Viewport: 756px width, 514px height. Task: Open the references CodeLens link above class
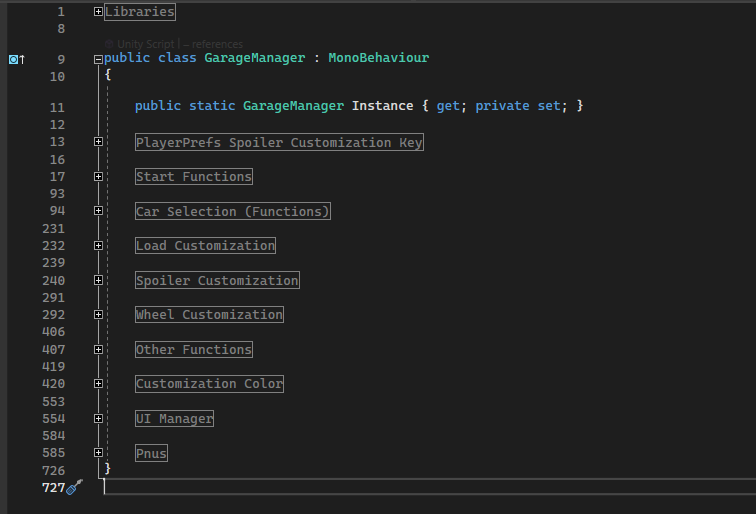pos(216,44)
